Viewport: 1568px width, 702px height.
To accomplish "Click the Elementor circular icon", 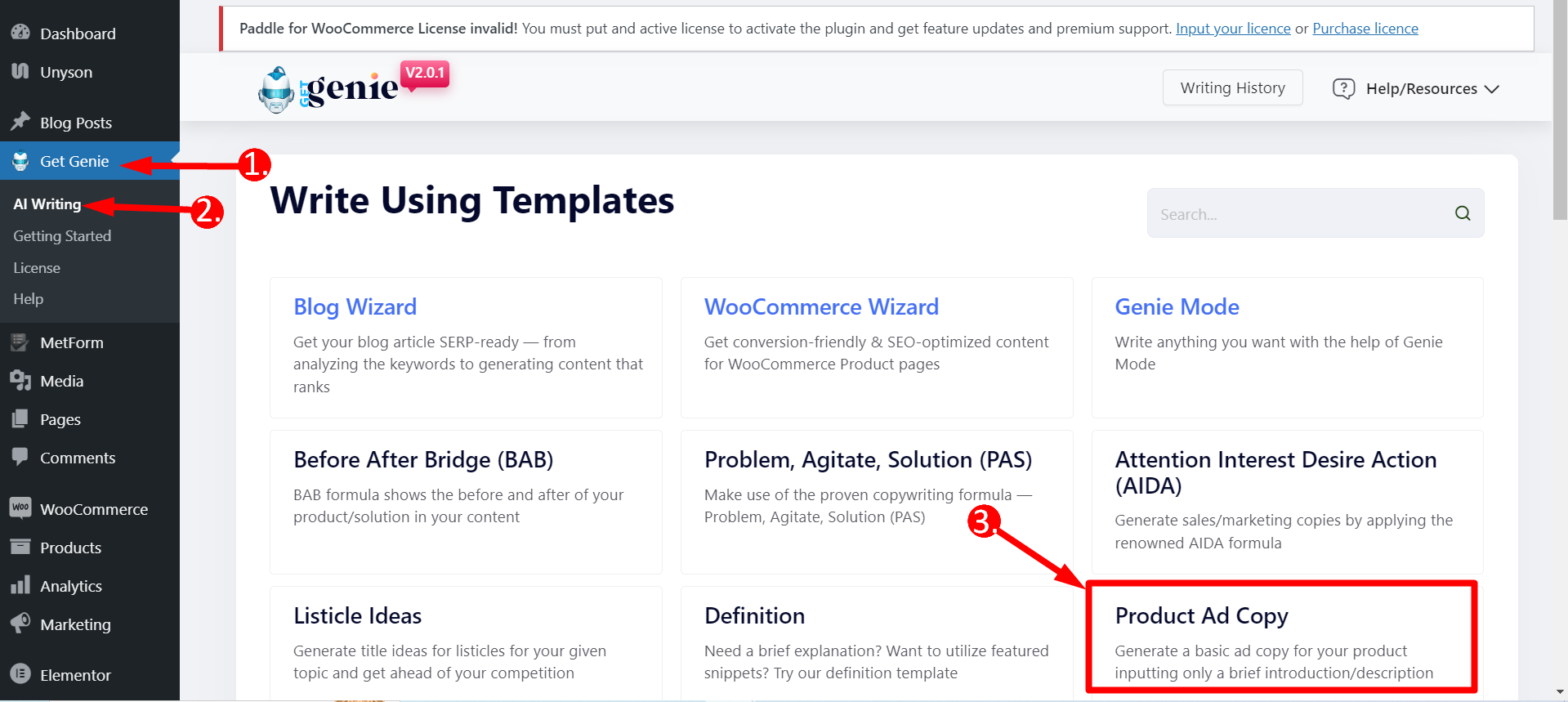I will pos(20,674).
